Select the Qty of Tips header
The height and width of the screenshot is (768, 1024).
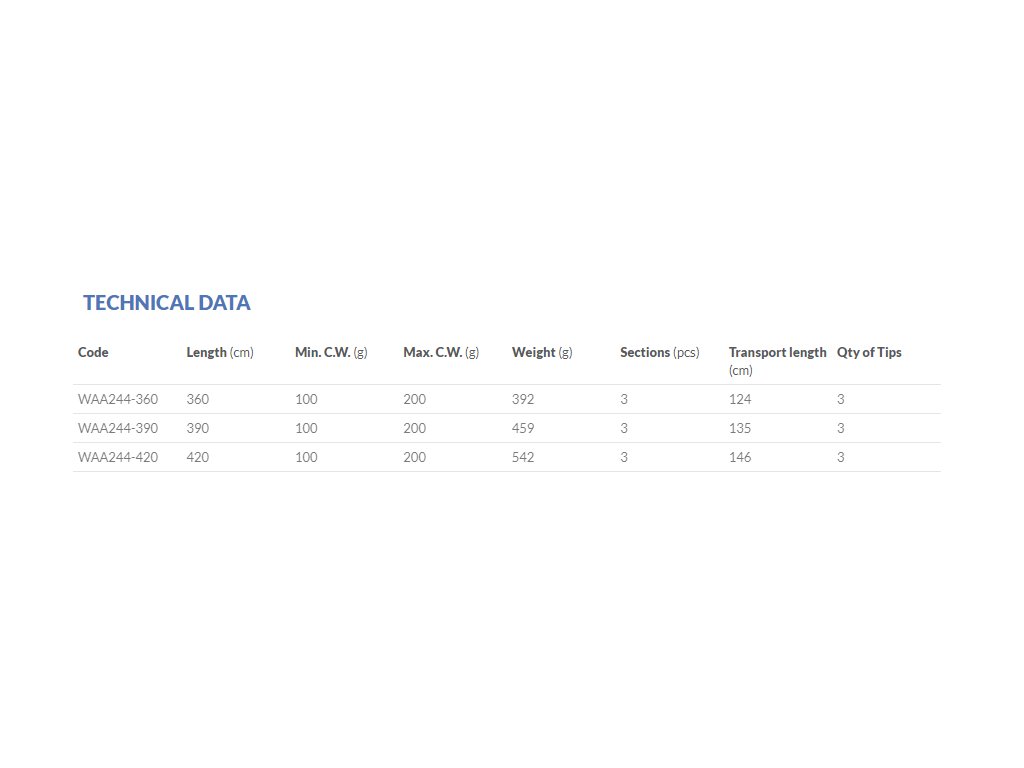(x=869, y=352)
